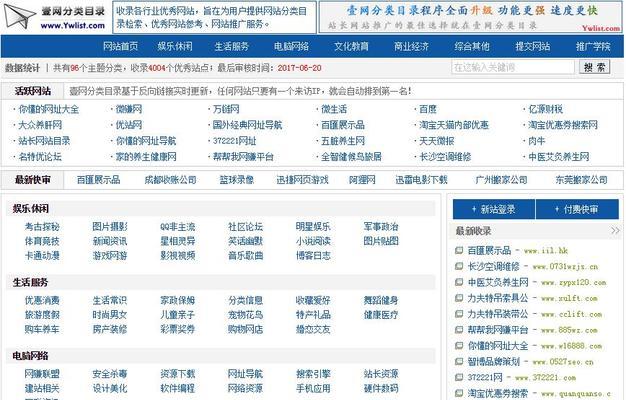Open the 军事政治 category link

[381, 227]
